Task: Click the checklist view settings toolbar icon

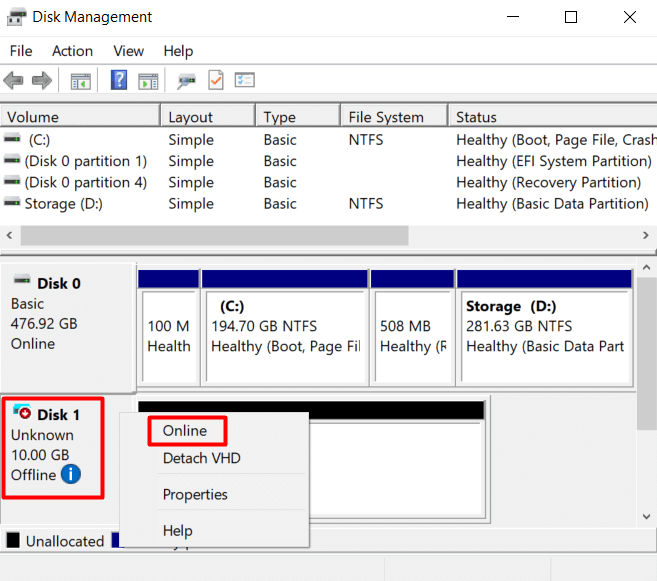Action: coord(244,81)
